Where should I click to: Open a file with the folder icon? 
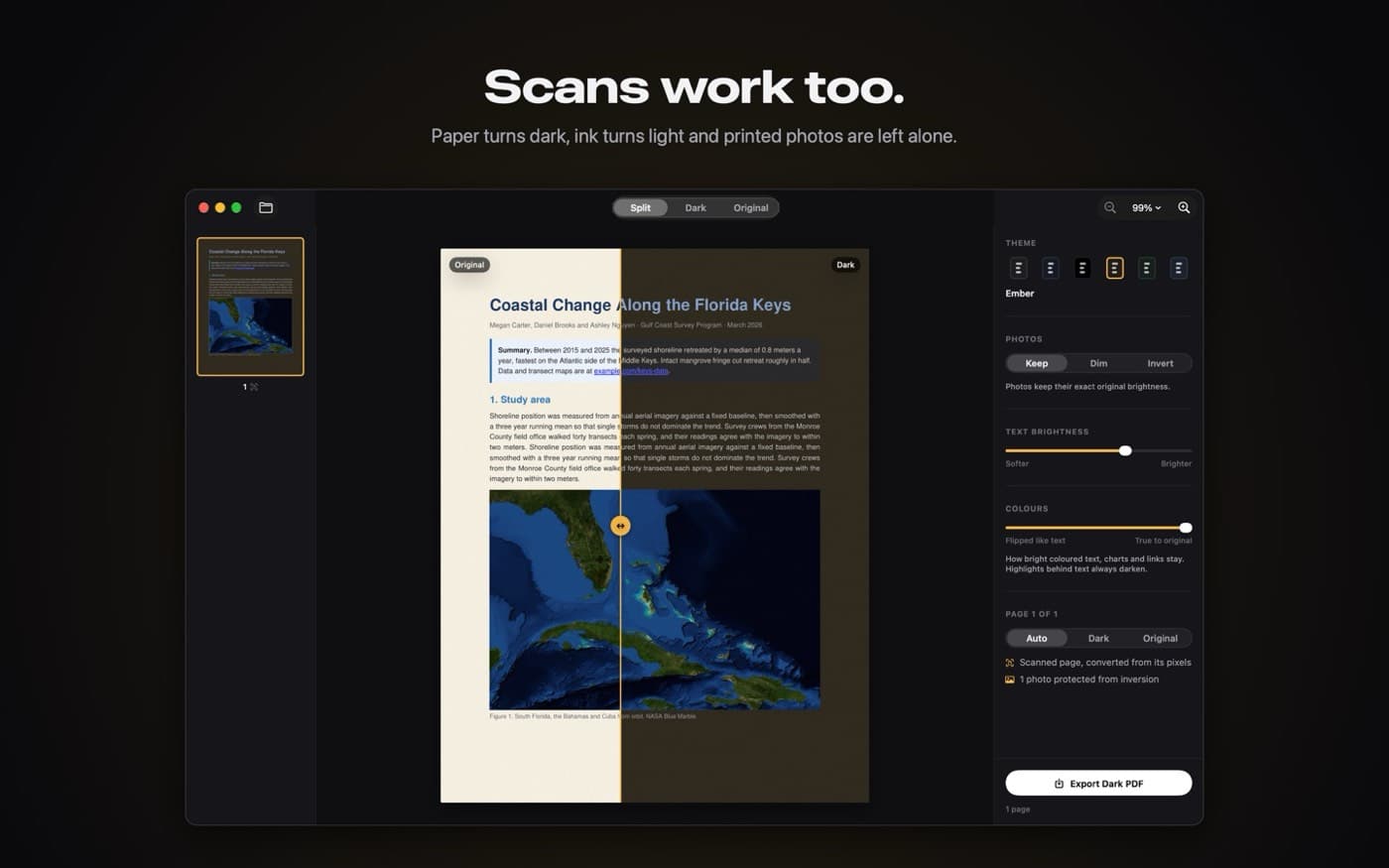266,207
